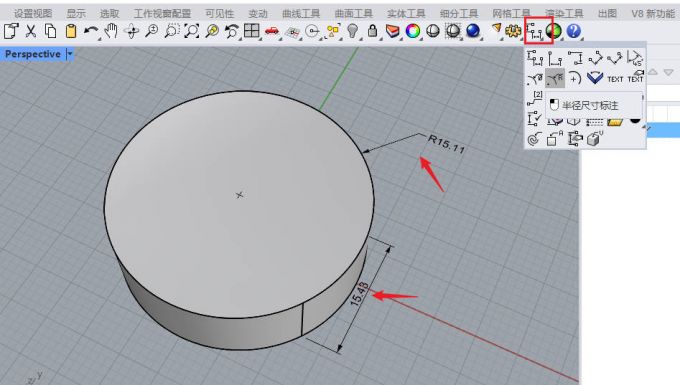The height and width of the screenshot is (385, 680).
Task: Click the Paste clipboard icon
Action: coord(71,31)
